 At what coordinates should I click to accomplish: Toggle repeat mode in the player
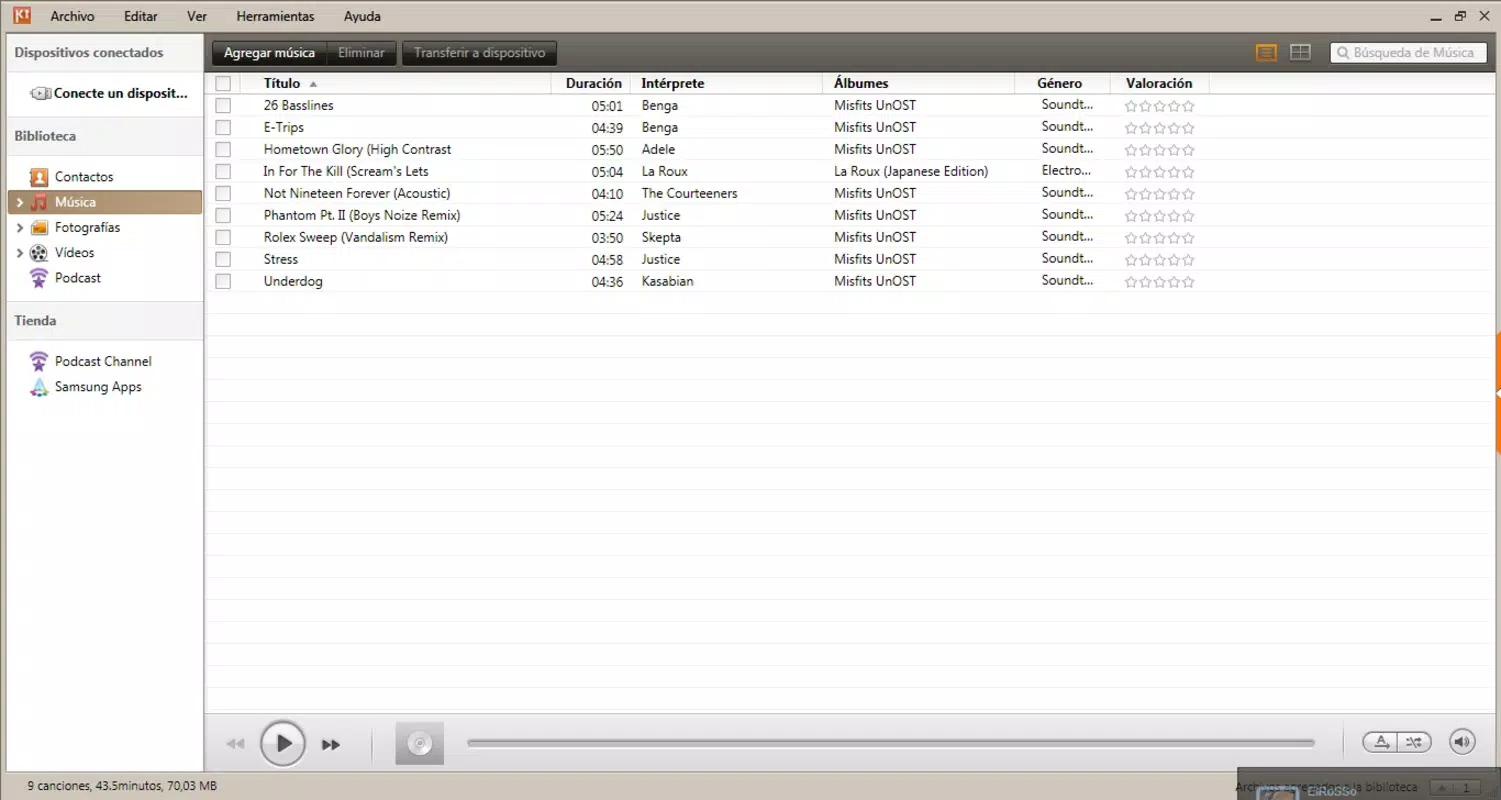(x=1381, y=742)
